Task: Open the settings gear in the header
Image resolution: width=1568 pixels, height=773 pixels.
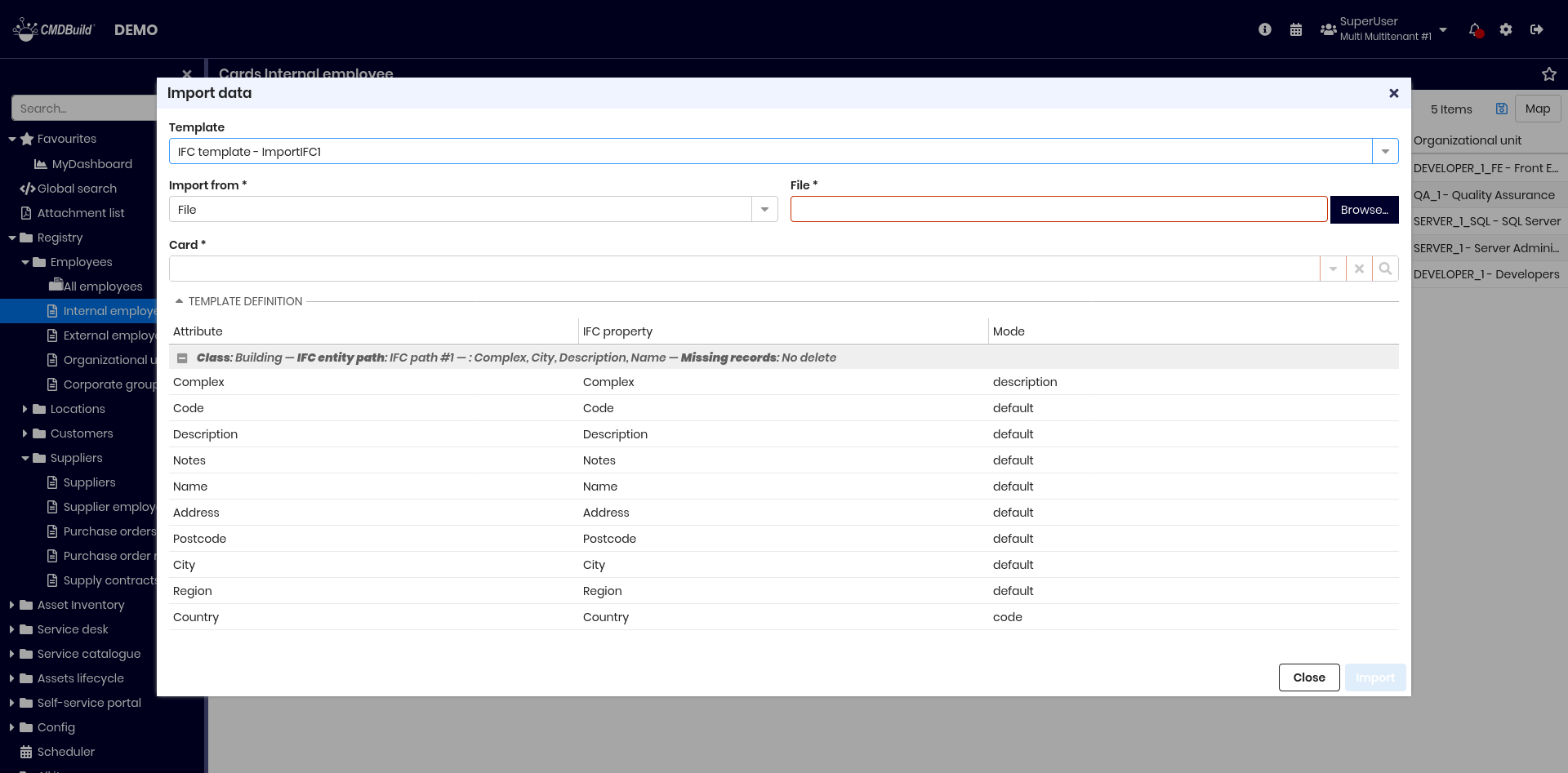Action: [1506, 29]
